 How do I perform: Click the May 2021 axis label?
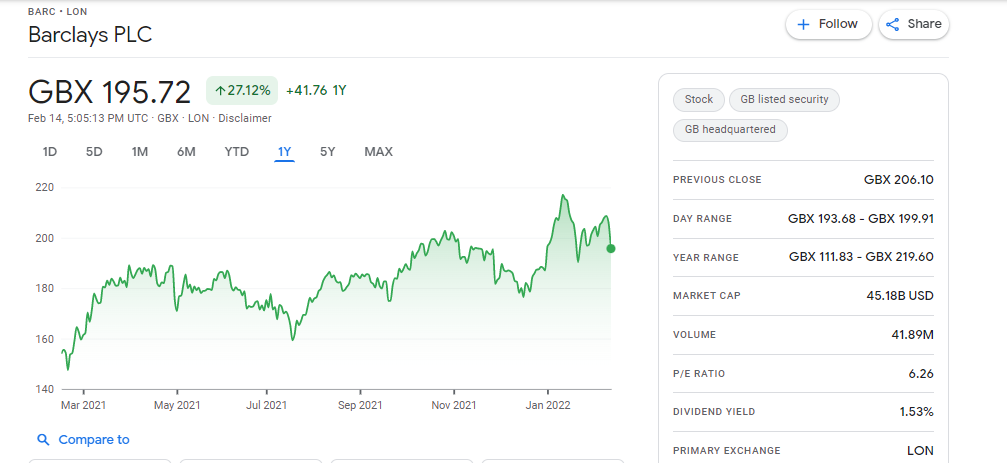pos(177,405)
